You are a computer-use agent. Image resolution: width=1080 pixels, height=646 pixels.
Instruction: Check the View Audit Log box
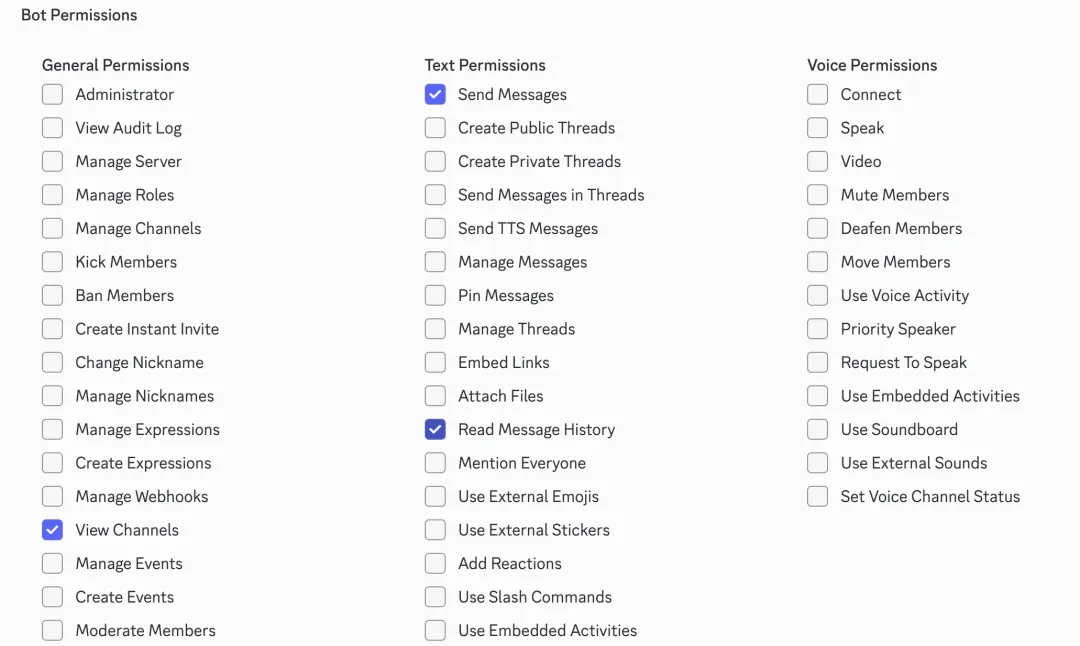(x=52, y=127)
